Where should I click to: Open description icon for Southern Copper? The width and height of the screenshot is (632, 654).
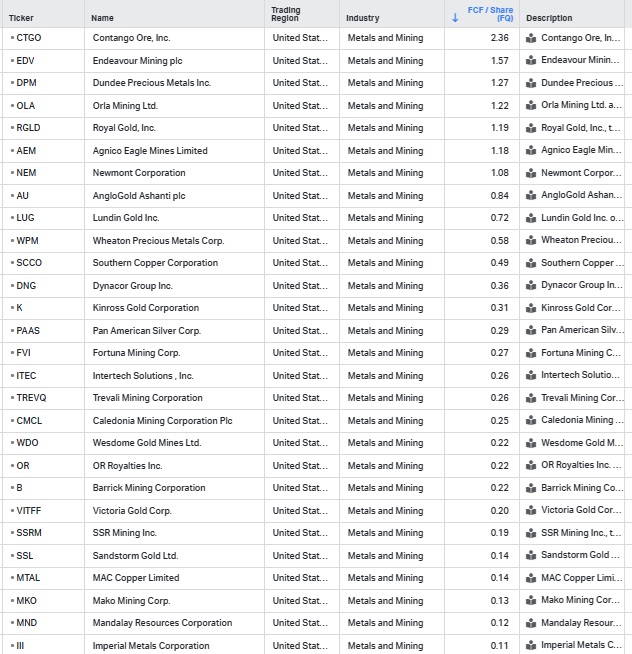531,263
